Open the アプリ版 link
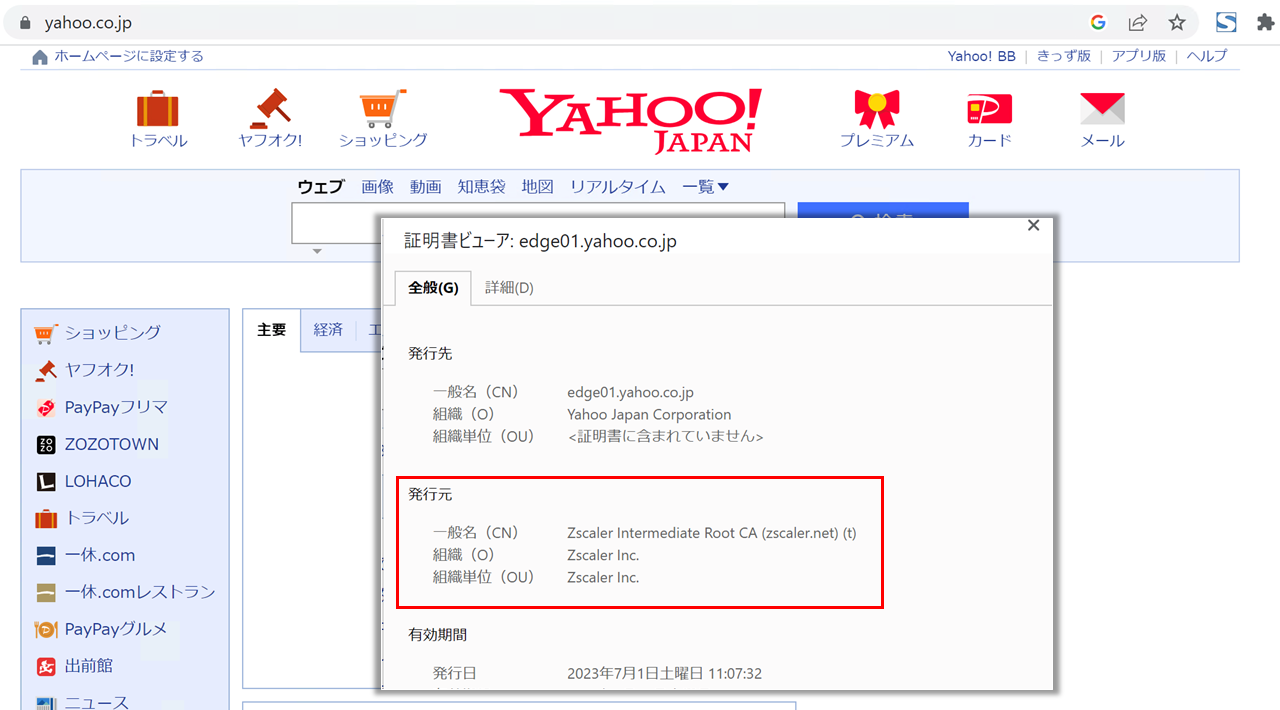 click(1139, 57)
